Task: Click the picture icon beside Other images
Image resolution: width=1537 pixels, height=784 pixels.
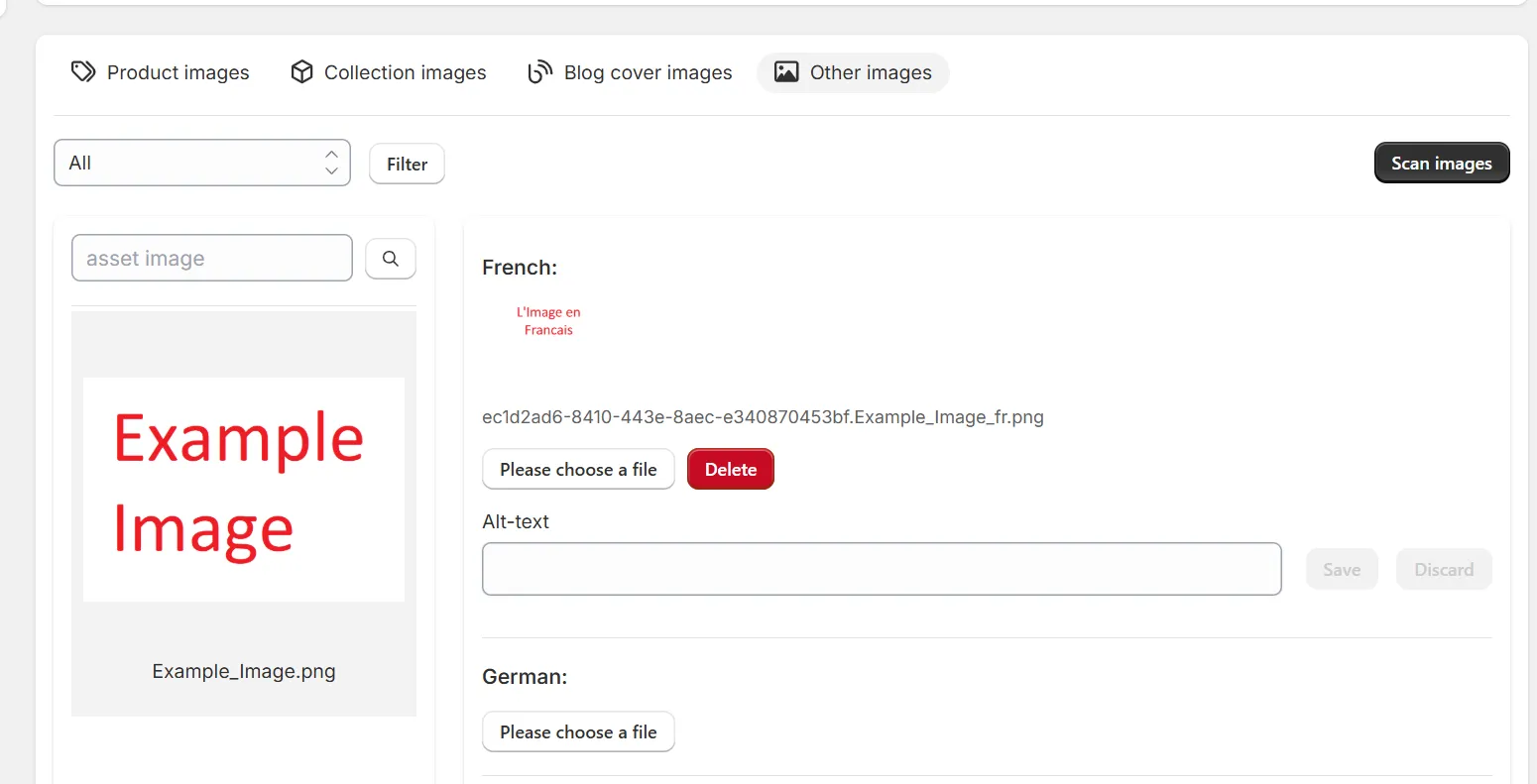Action: [x=786, y=72]
